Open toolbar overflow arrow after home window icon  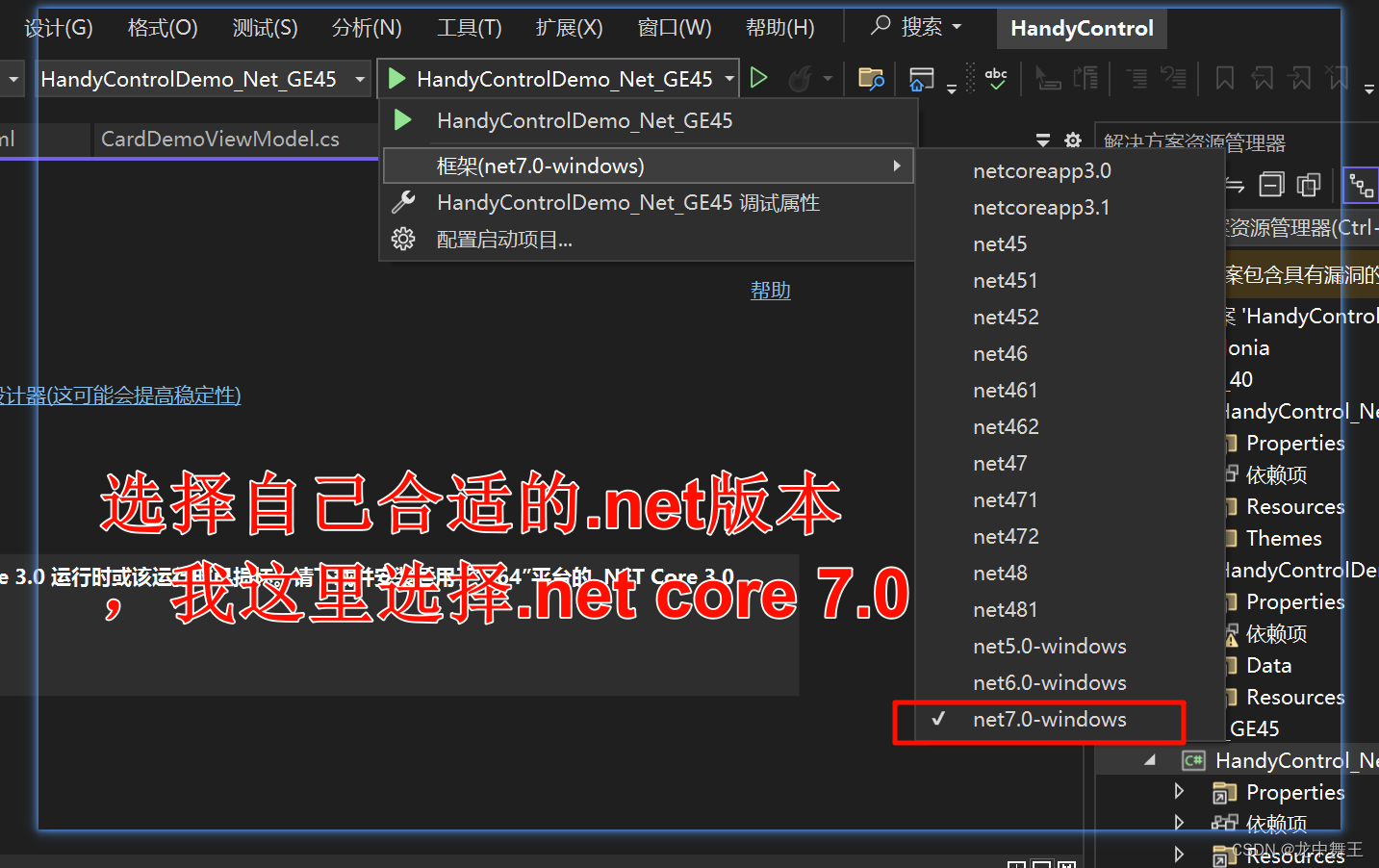[952, 89]
